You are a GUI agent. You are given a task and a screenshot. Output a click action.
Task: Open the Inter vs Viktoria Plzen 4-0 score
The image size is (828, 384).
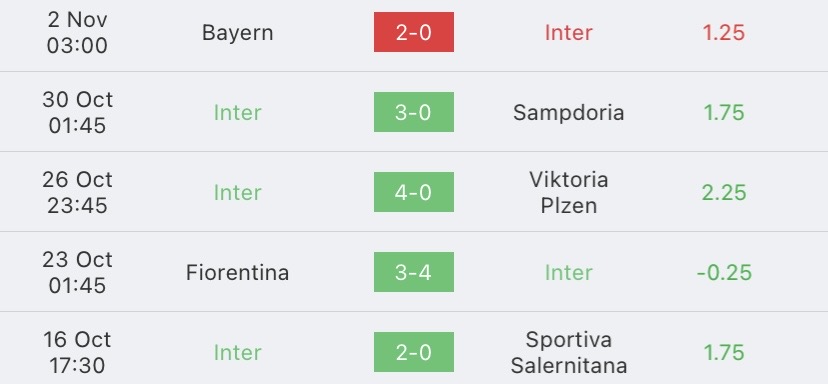413,192
